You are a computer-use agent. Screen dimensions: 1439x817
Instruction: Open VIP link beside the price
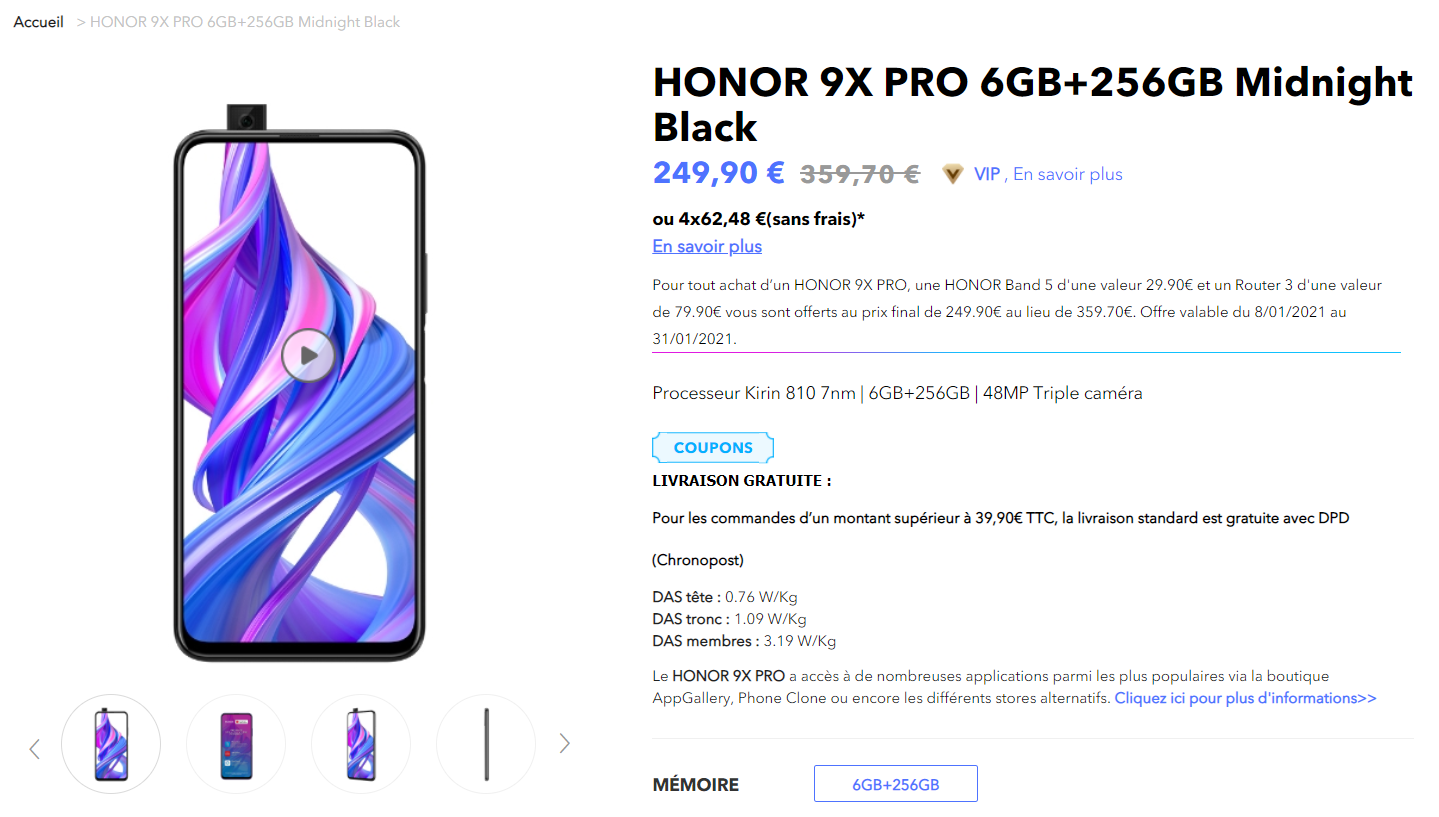click(987, 174)
